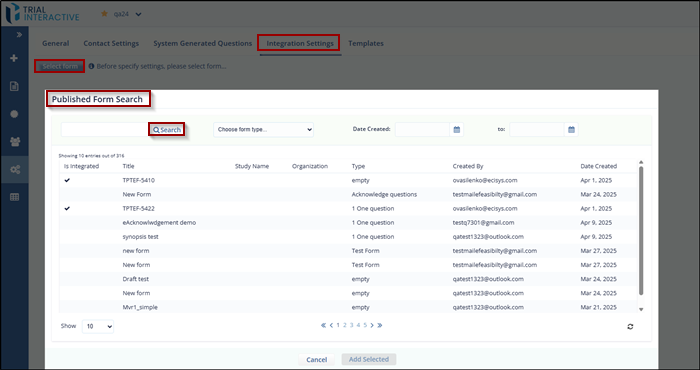Image resolution: width=700 pixels, height=370 pixels.
Task: Switch to the Templates tab
Action: point(366,43)
